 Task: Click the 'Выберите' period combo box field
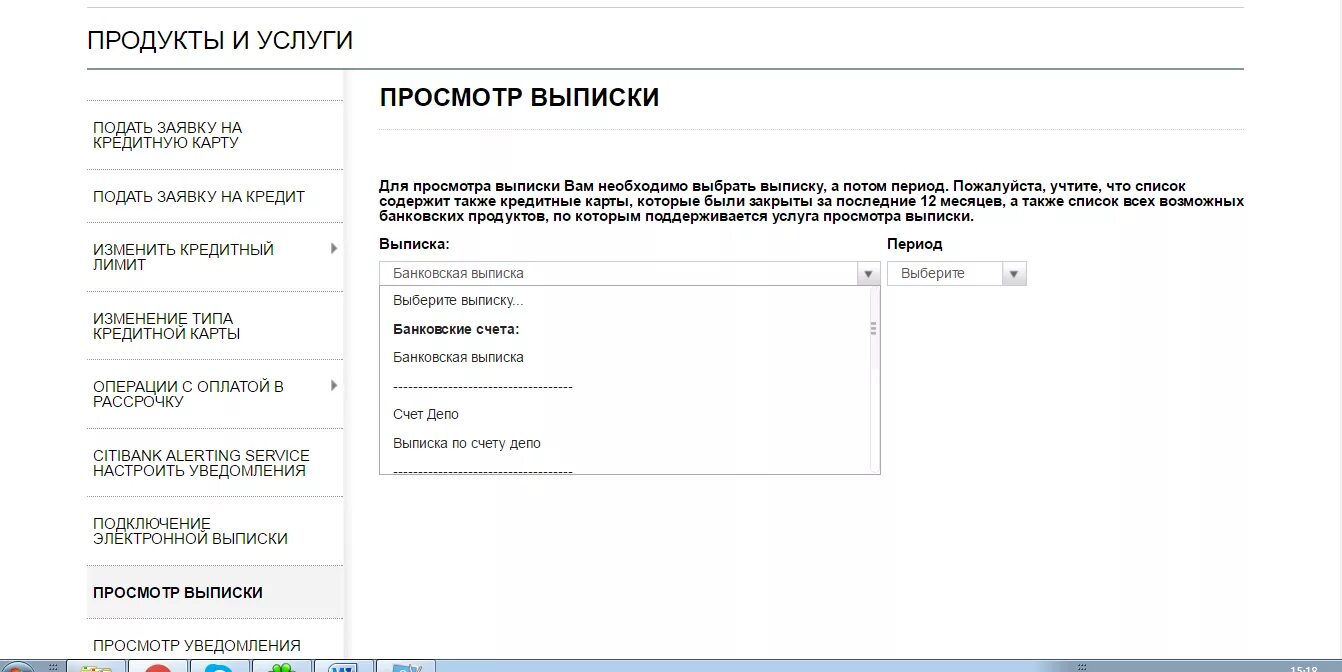pyautogui.click(x=945, y=274)
